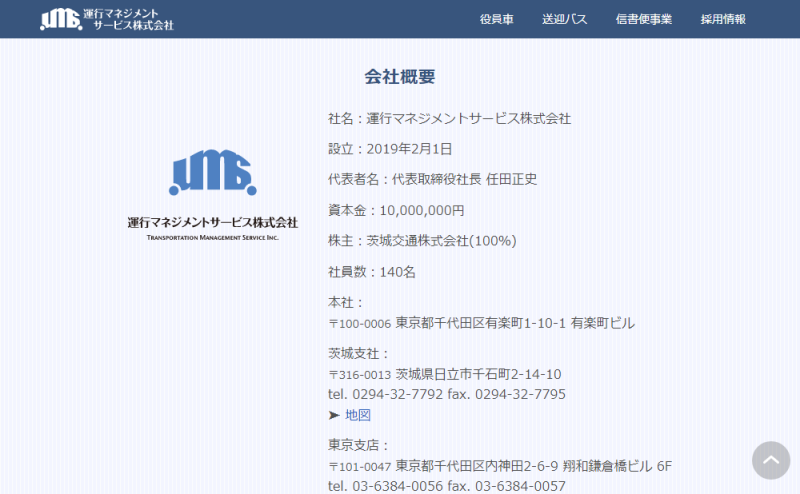The image size is (800, 494).
Task: Click the Transportation Management Service Inc. caption
Action: [x=213, y=237]
